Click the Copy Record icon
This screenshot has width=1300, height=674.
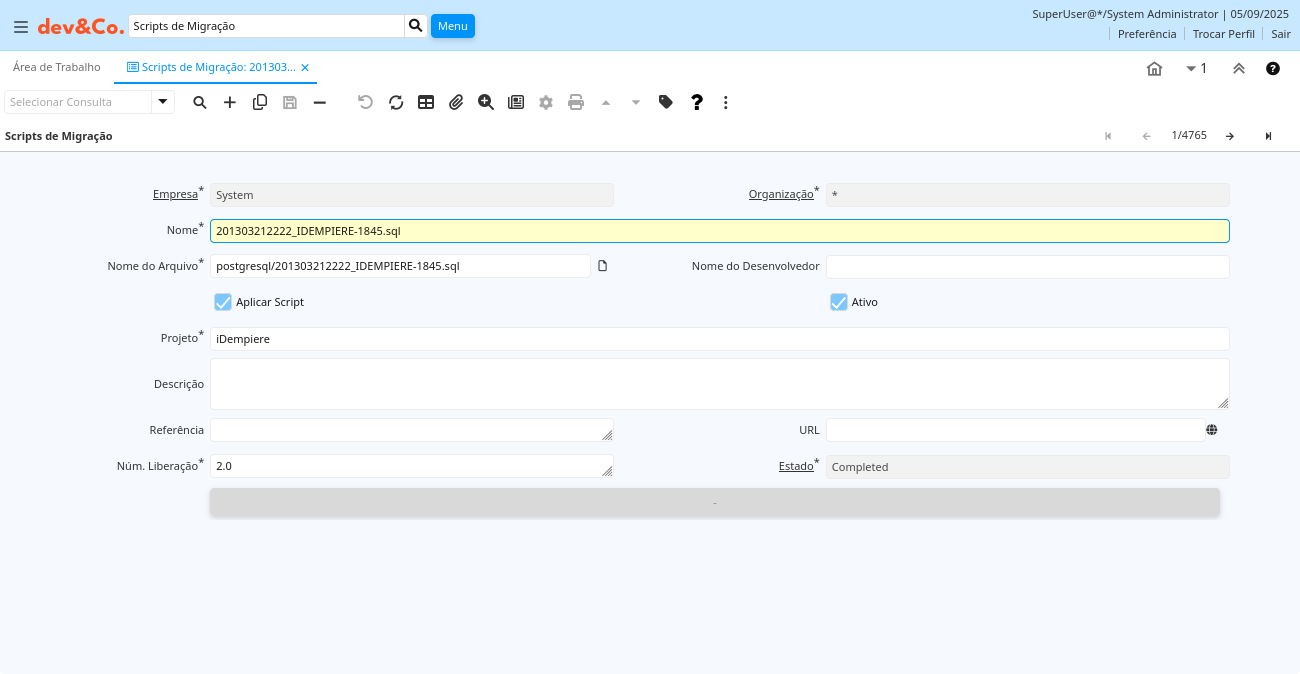pos(260,102)
